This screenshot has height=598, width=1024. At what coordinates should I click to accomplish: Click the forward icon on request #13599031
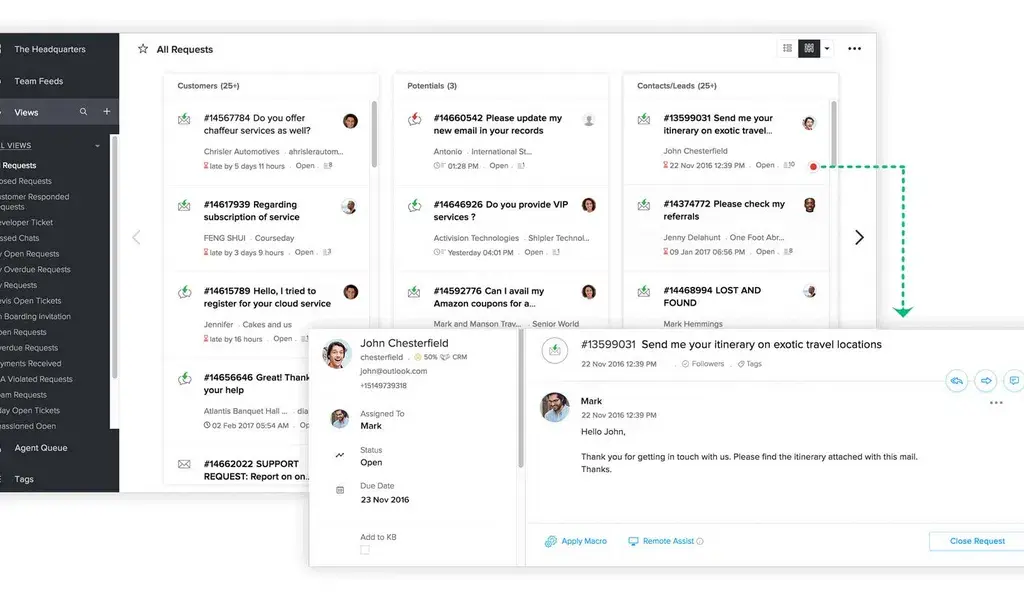tap(985, 381)
